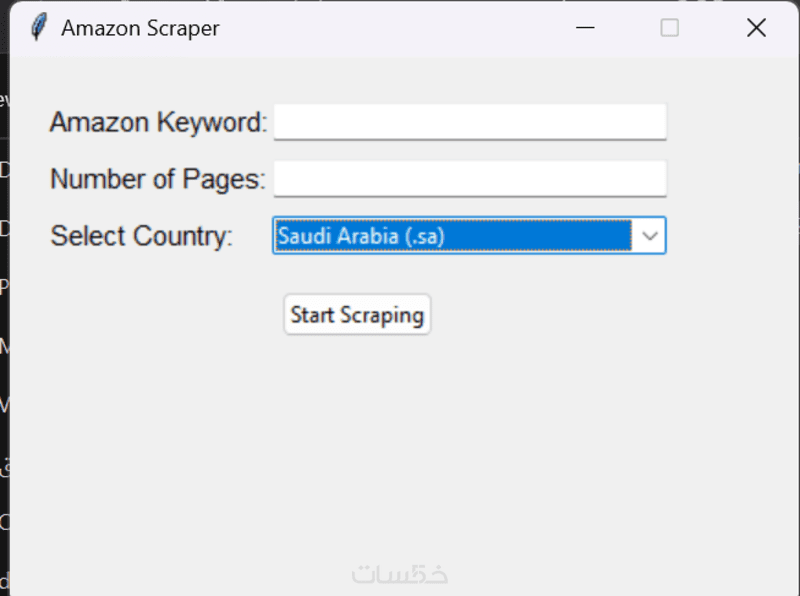Minimize the Amazon Scraper window
Image resolution: width=800 pixels, height=596 pixels.
tap(586, 28)
